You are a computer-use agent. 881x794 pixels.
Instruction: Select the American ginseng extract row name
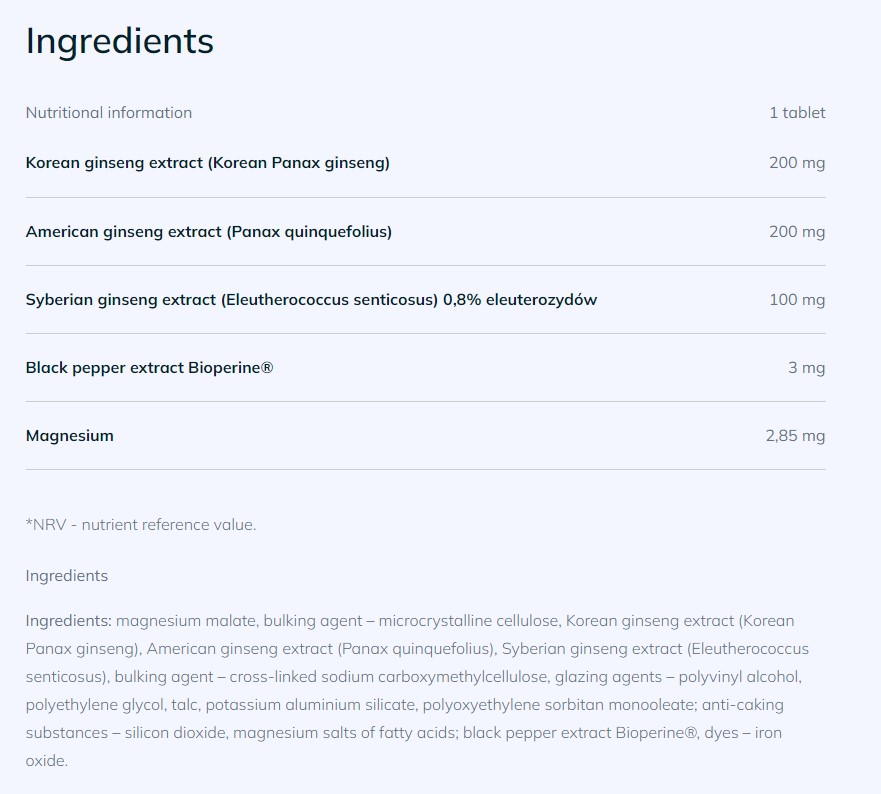(208, 232)
